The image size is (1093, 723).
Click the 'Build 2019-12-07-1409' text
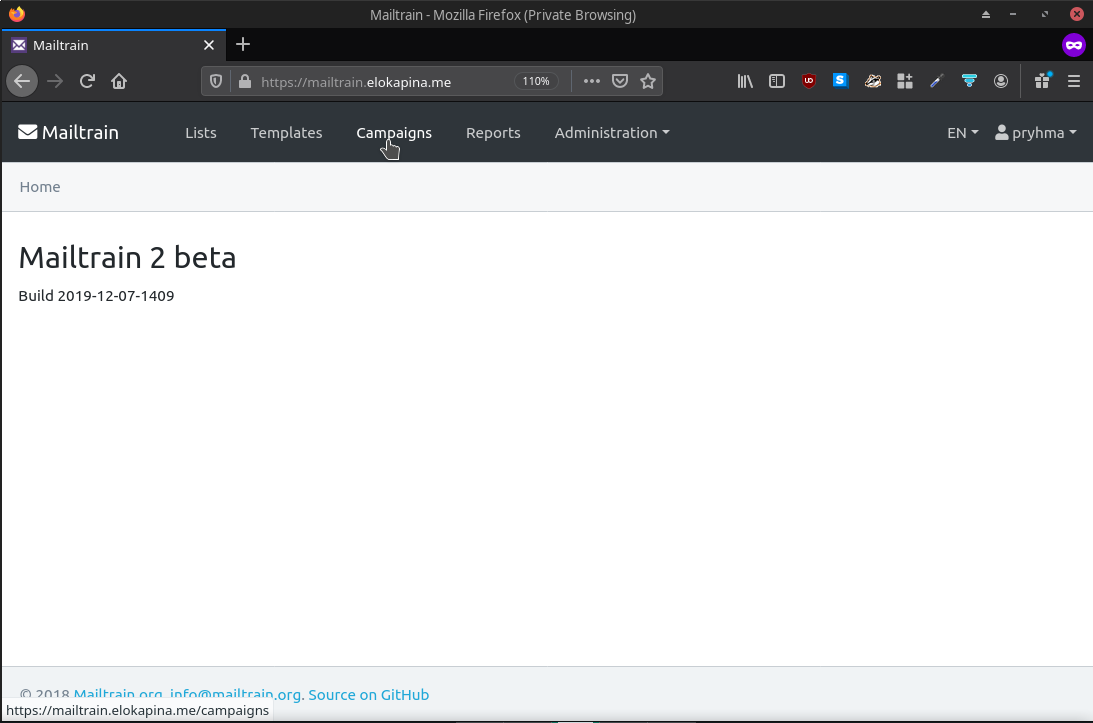point(96,296)
